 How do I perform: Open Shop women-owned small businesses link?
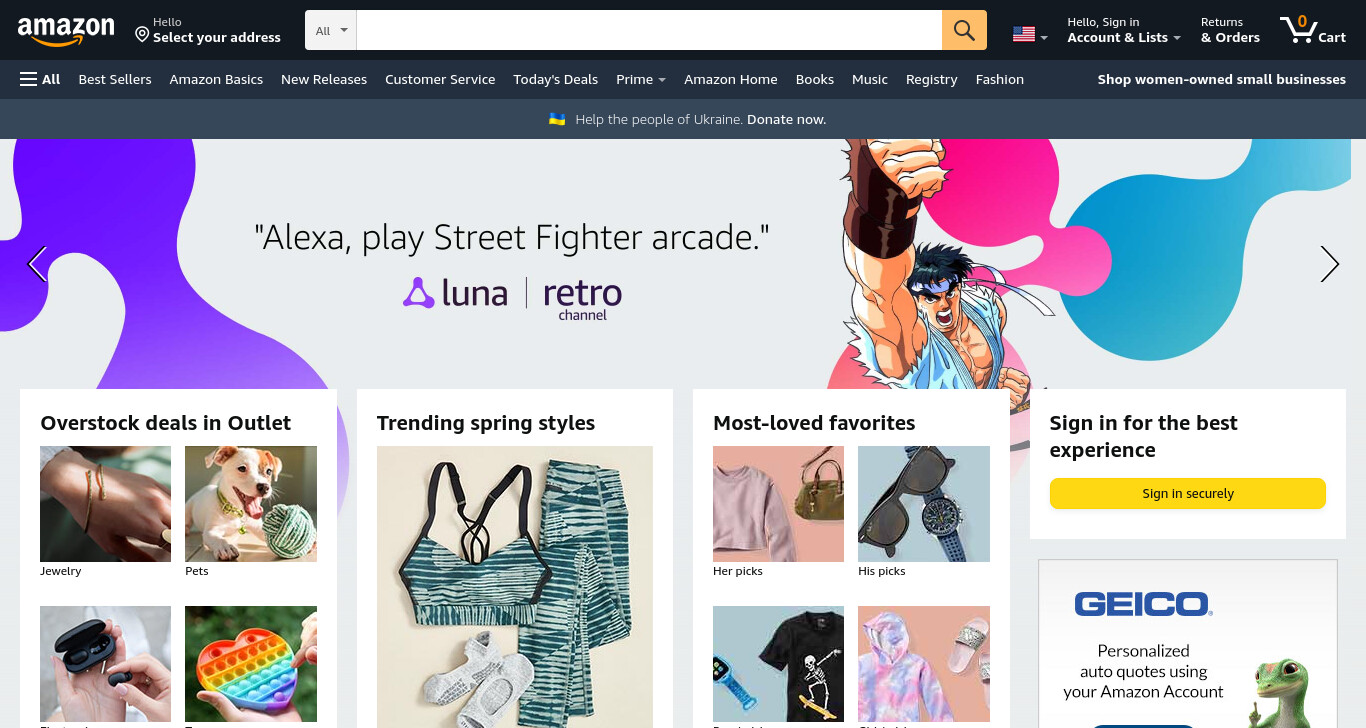point(1221,79)
